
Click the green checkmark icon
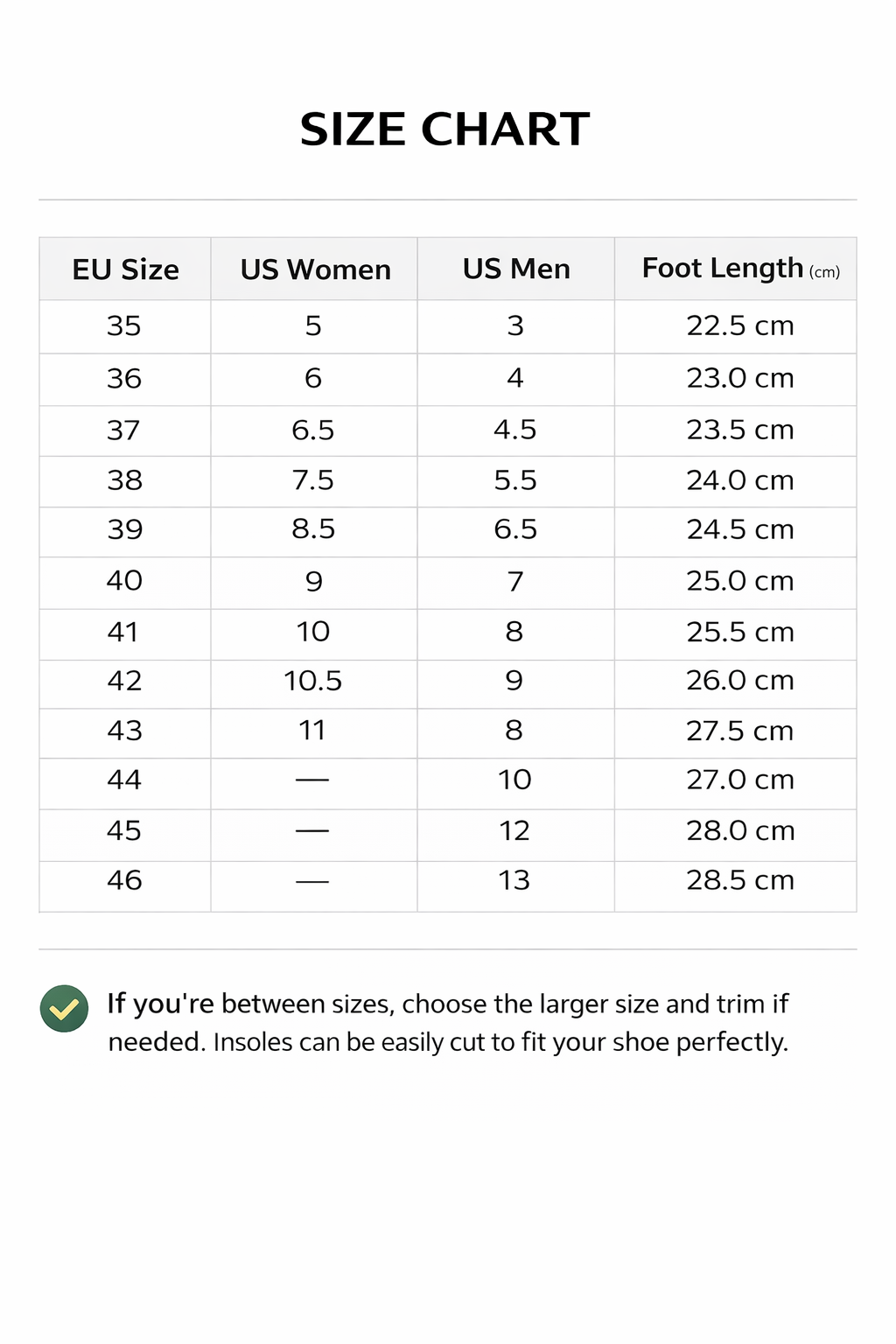(64, 1008)
